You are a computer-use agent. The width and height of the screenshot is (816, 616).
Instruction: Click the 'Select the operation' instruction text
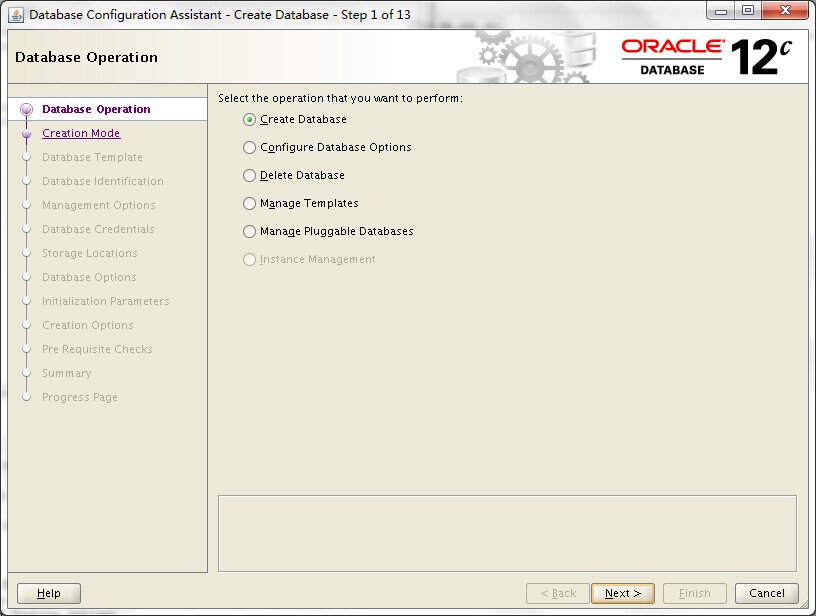[x=340, y=98]
